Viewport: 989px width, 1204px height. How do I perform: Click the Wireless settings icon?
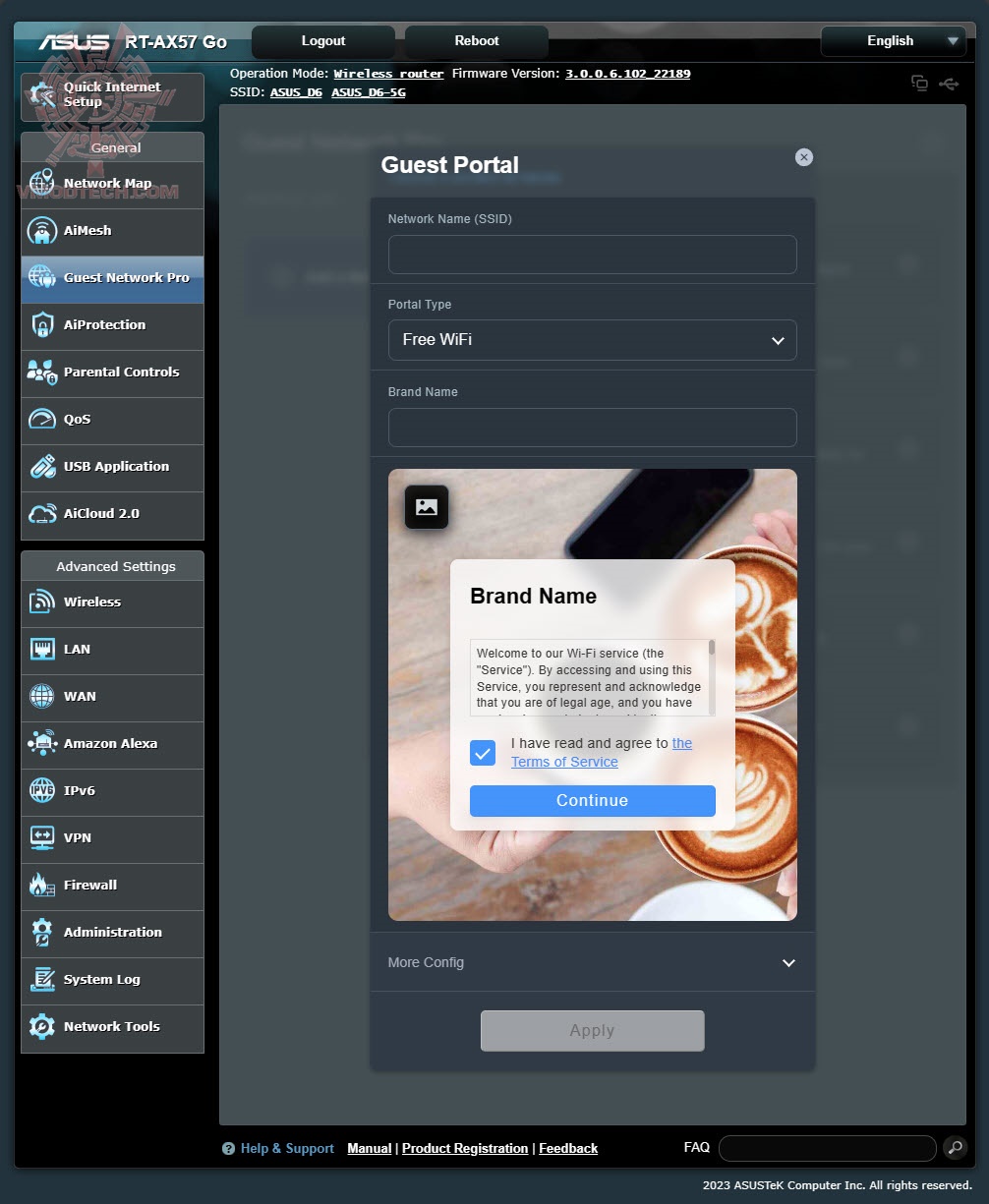point(42,602)
